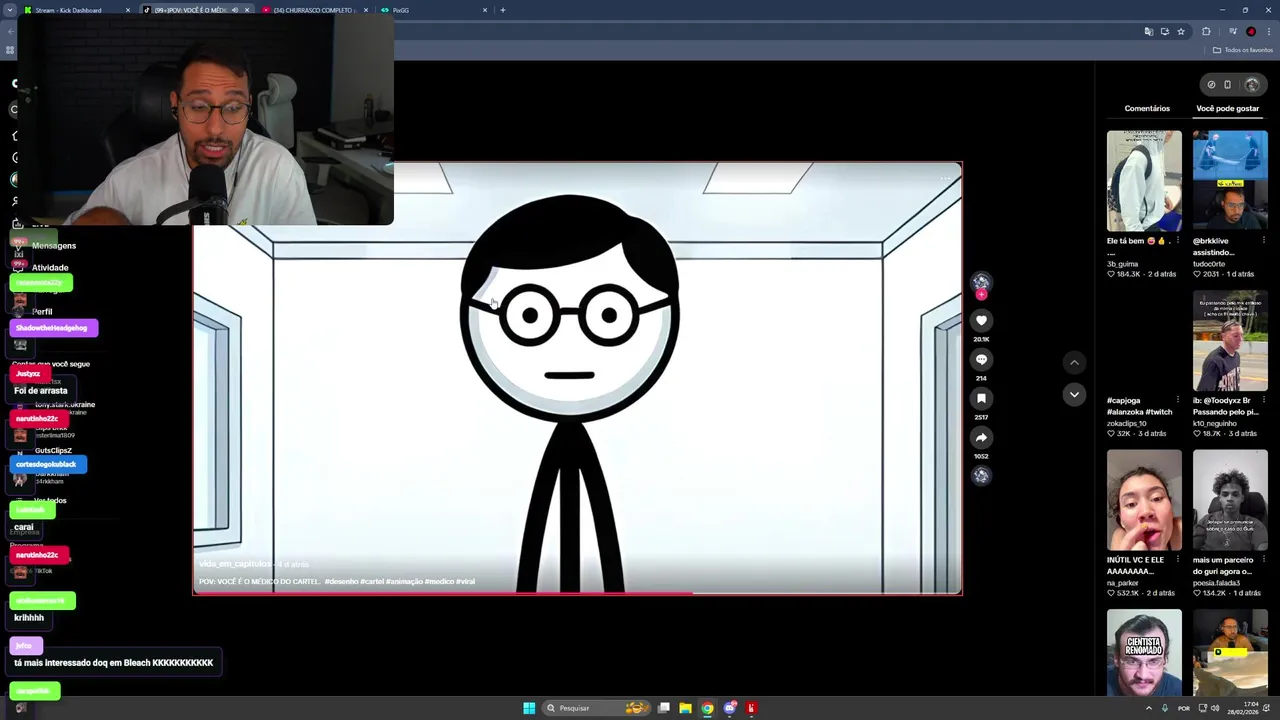Image resolution: width=1280 pixels, height=720 pixels.
Task: Like the video with the heart icon
Action: point(981,320)
